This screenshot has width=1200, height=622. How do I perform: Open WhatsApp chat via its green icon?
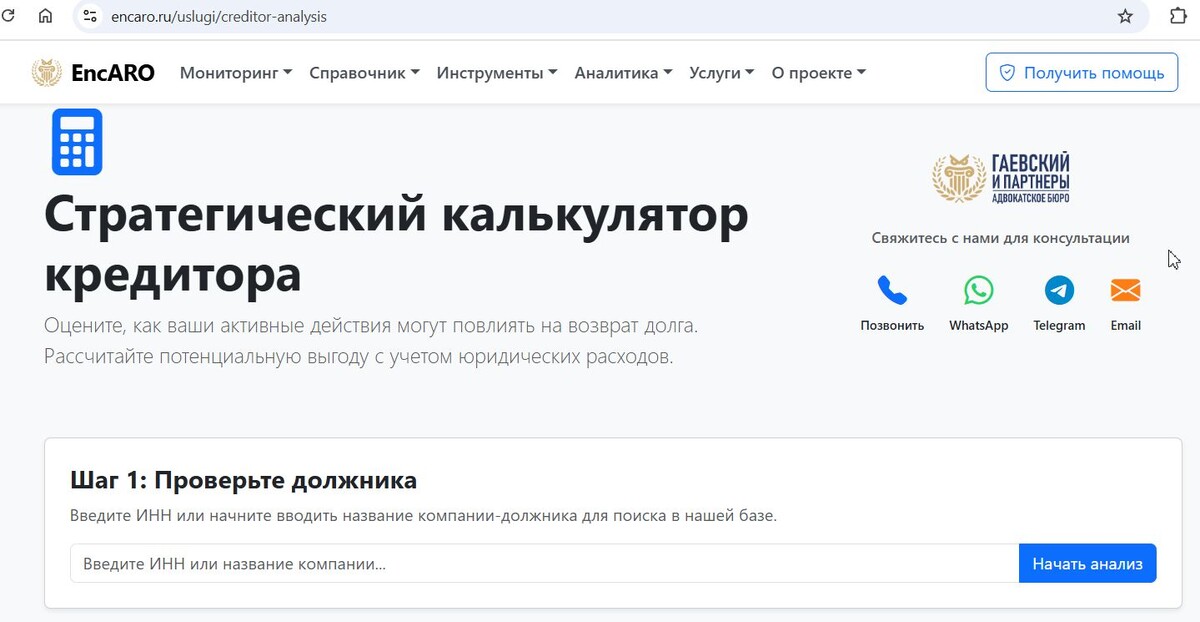(x=978, y=292)
